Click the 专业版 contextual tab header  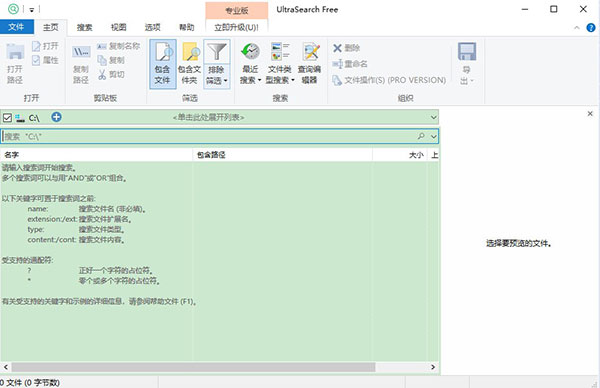tap(236, 11)
